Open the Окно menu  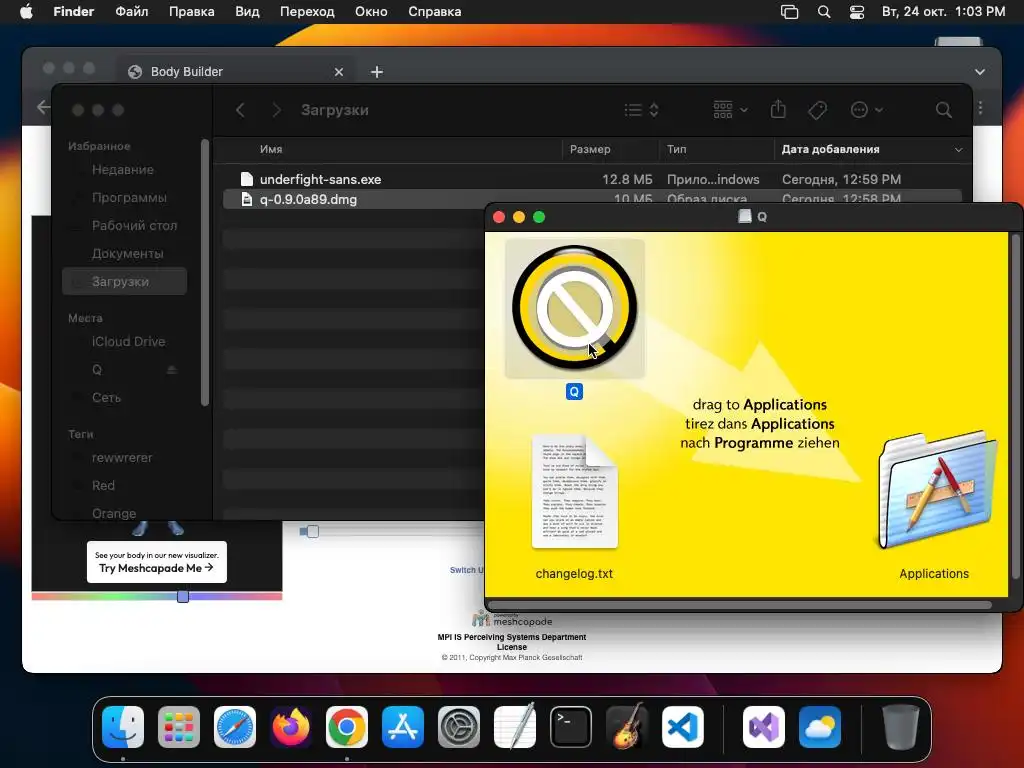[x=371, y=12]
